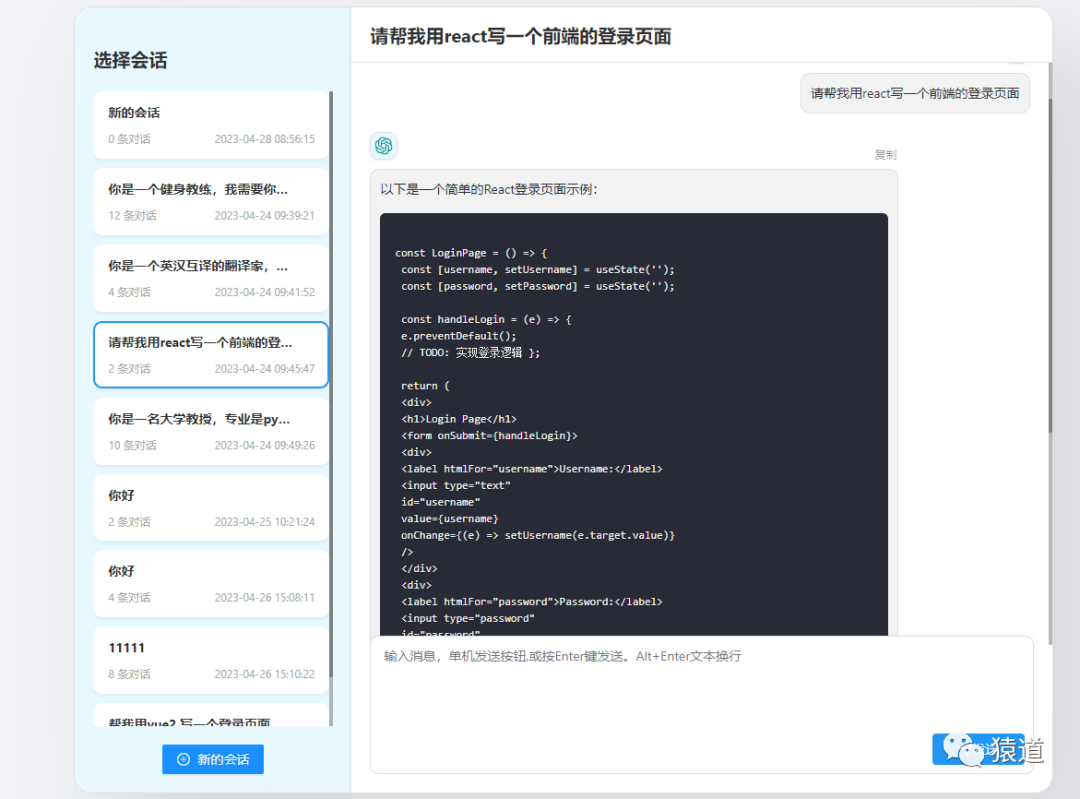
Task: Click the 新的会话 button to start new chat
Action: coord(212,758)
